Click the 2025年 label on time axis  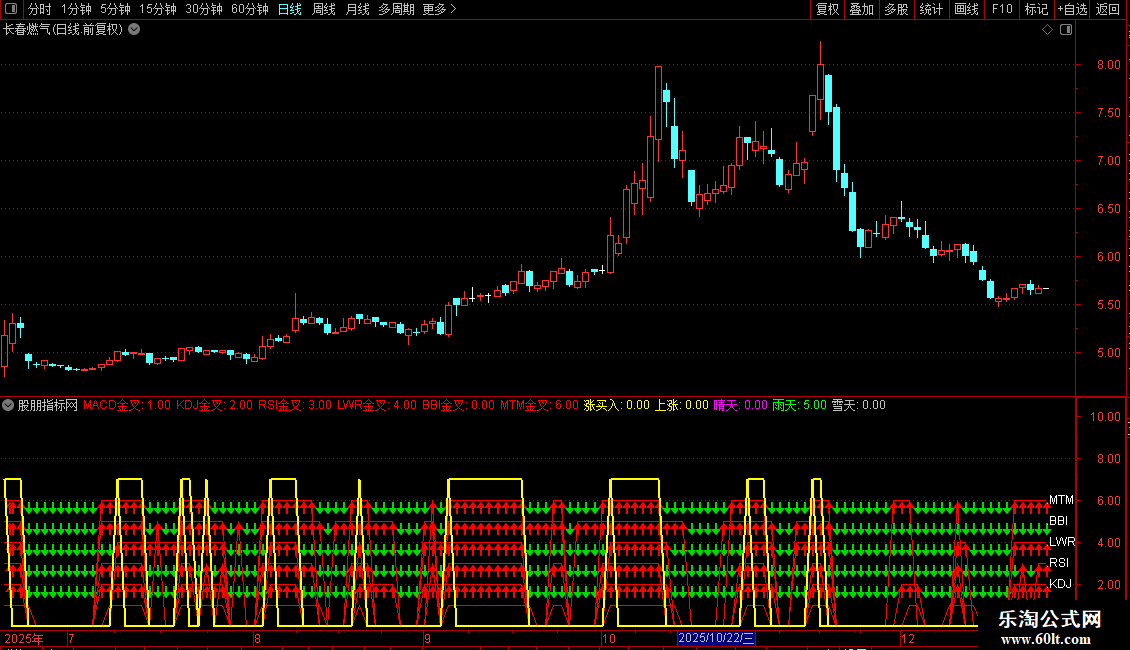pos(24,638)
